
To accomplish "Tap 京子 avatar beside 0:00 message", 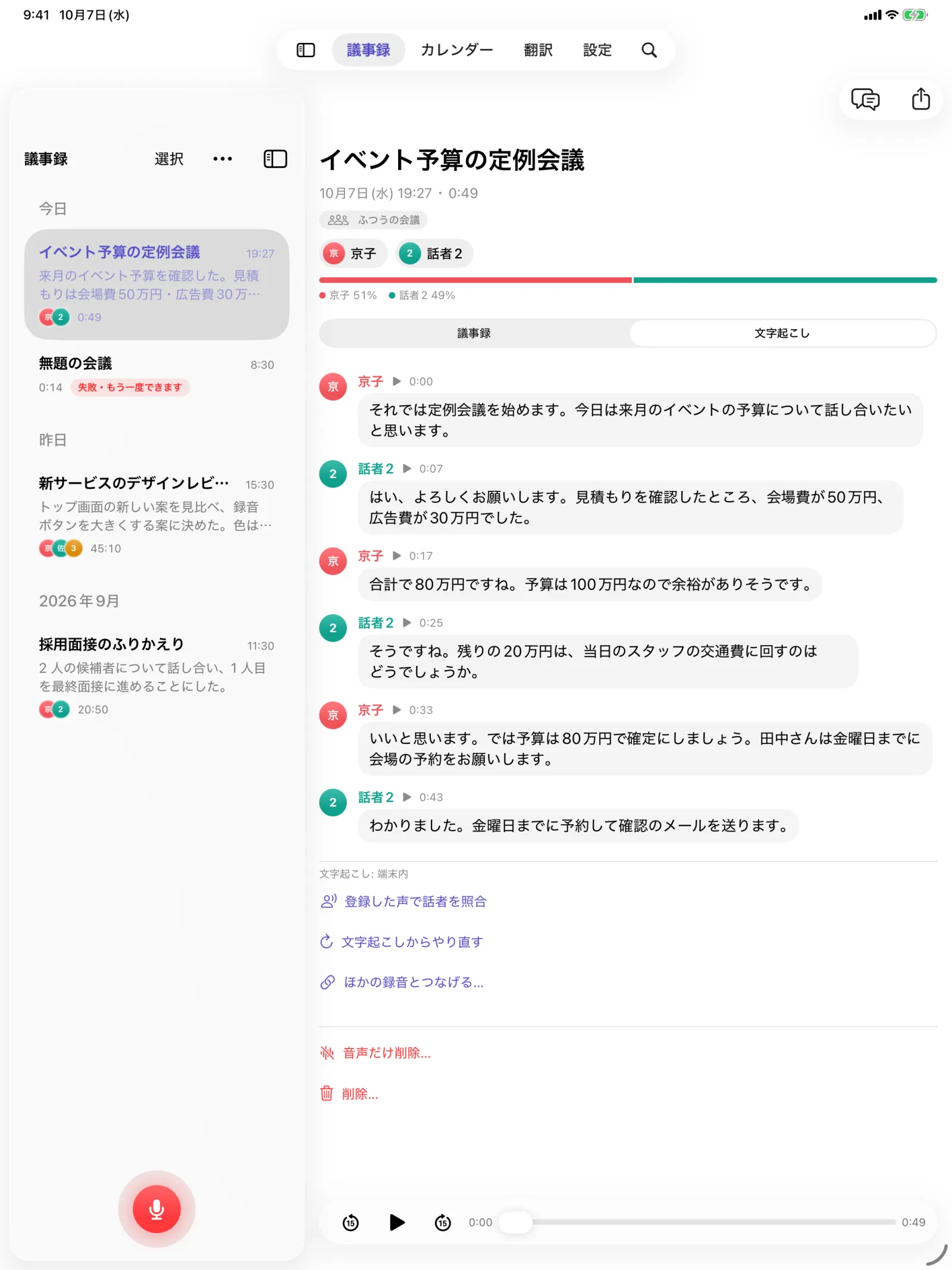I will (333, 387).
